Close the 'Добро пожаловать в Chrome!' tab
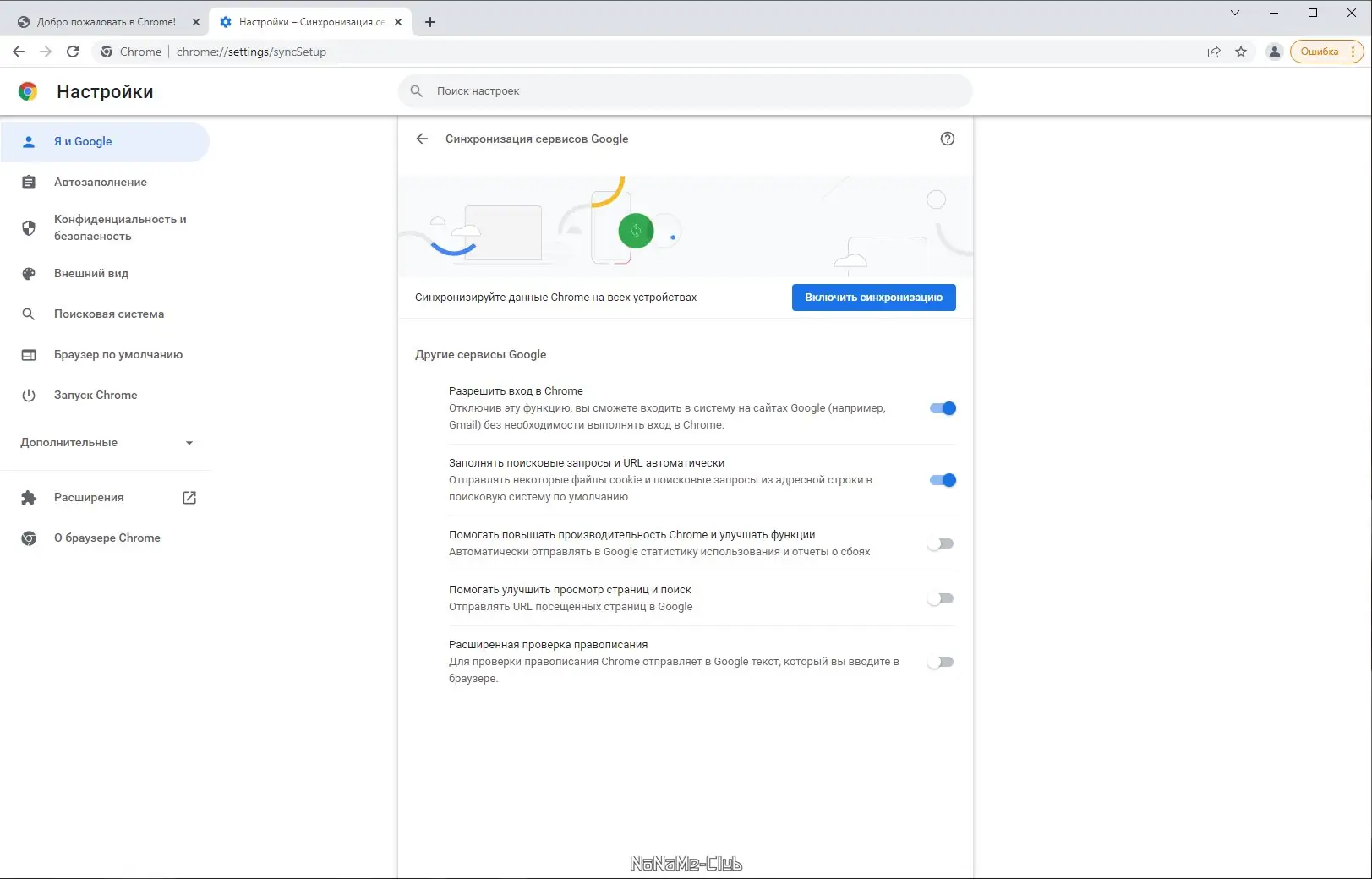 point(195,22)
